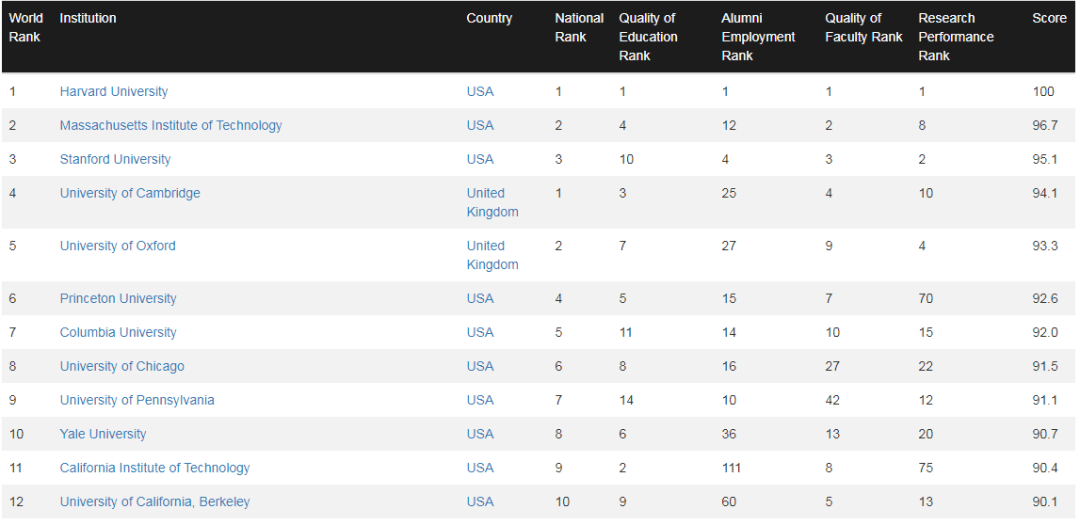Select Harvard's score of 100
Image resolution: width=1080 pixels, height=525 pixels.
point(1043,92)
